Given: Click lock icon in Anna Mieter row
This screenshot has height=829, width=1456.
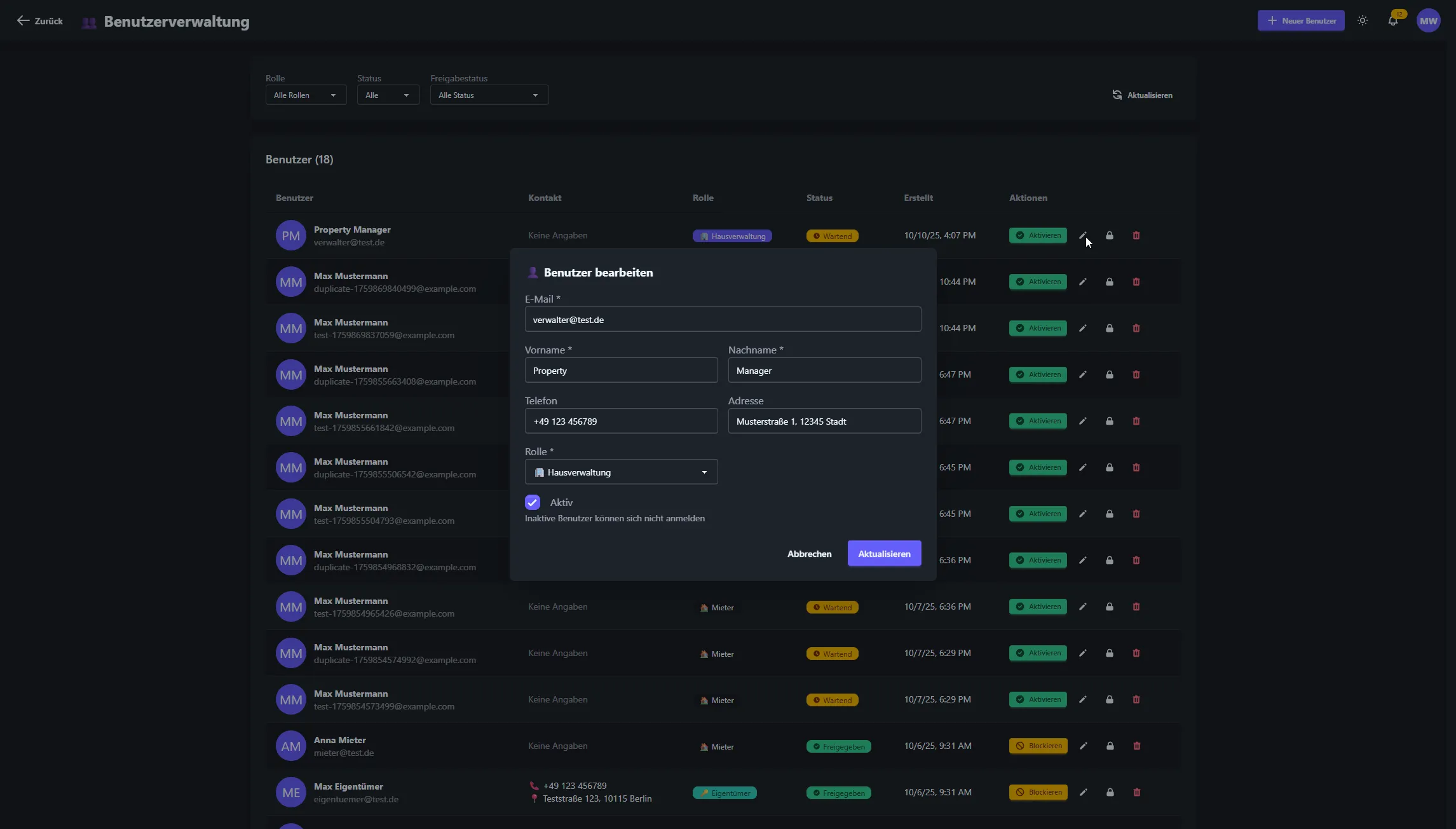Looking at the screenshot, I should 1110,746.
